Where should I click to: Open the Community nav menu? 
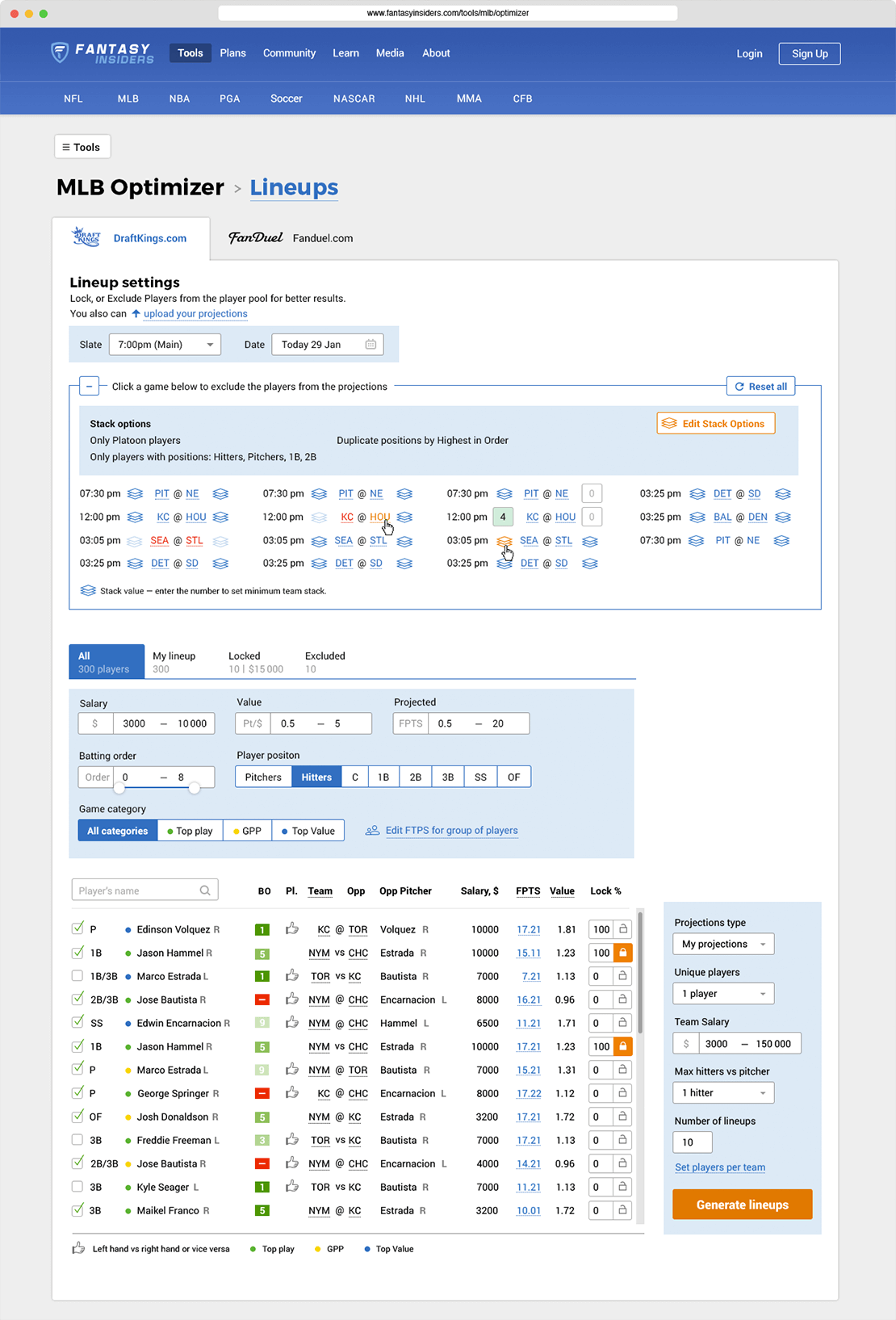click(x=289, y=53)
